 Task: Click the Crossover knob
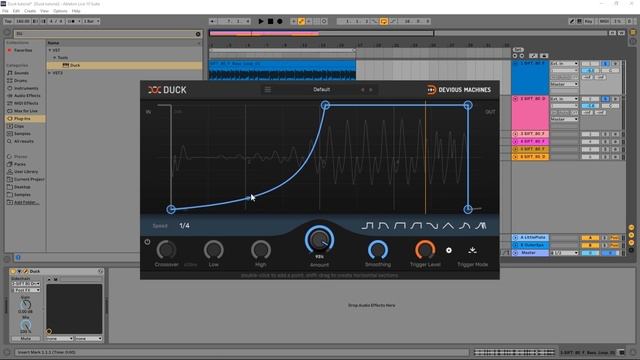tap(167, 250)
